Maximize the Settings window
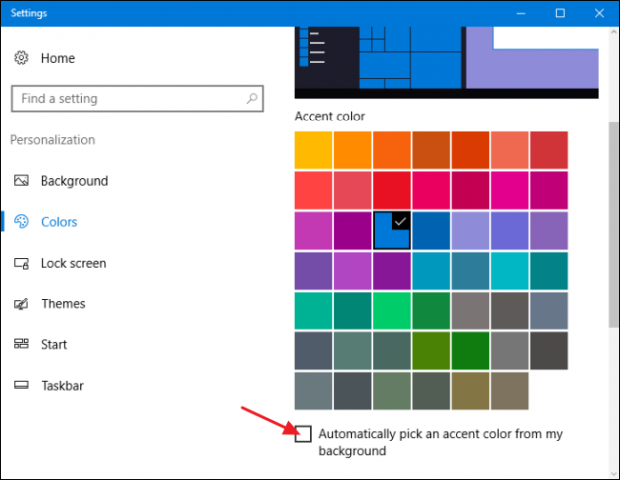620x480 pixels. pyautogui.click(x=560, y=13)
